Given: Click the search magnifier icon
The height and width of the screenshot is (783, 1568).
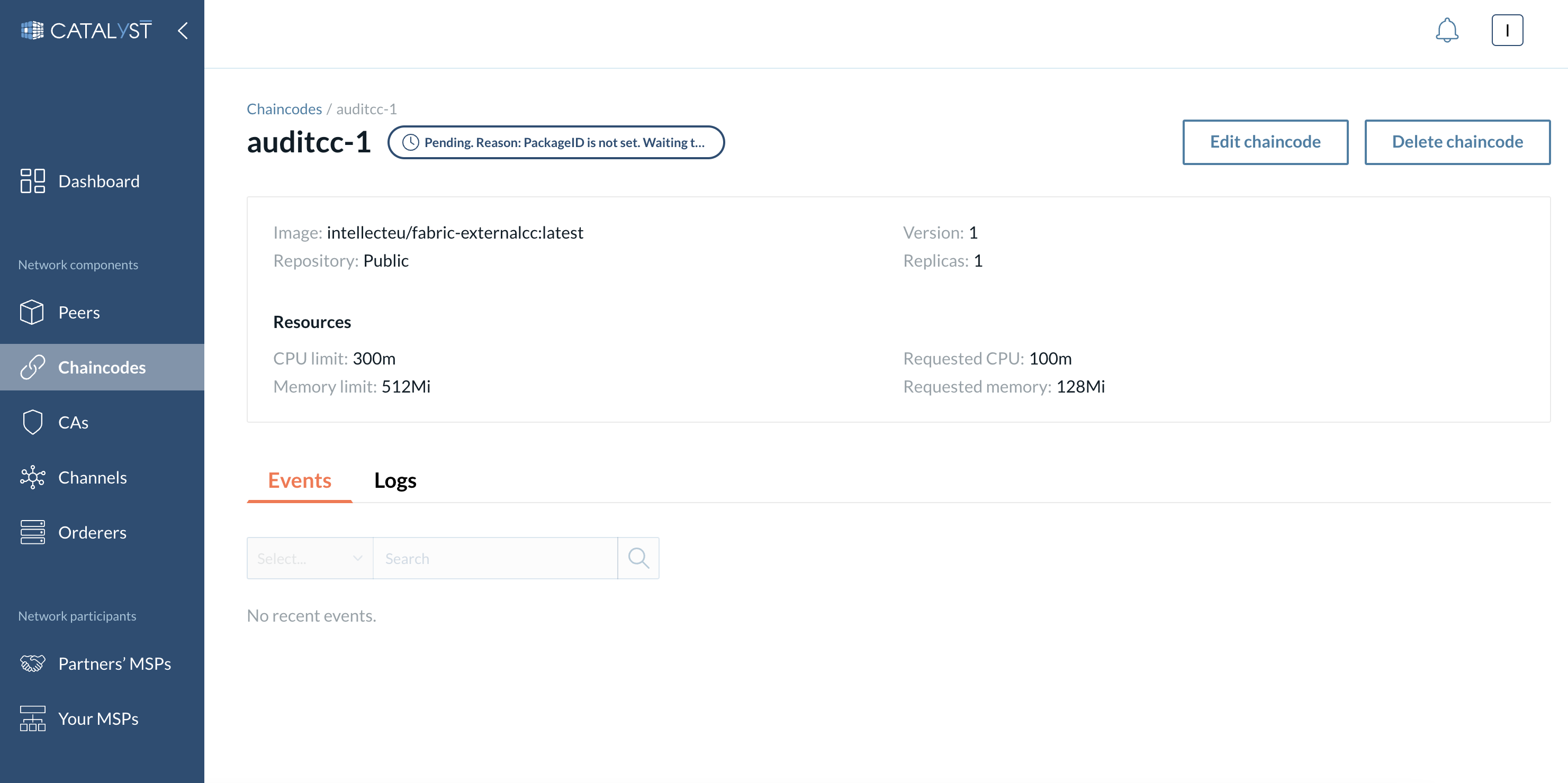Looking at the screenshot, I should coord(638,557).
